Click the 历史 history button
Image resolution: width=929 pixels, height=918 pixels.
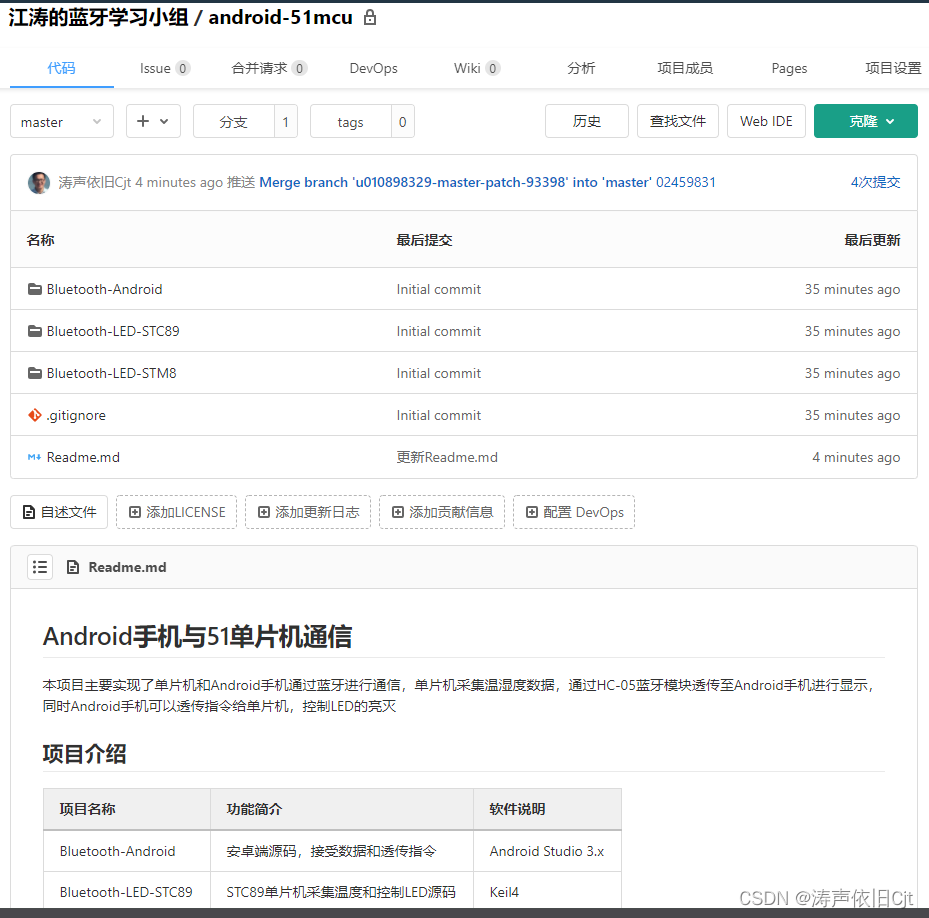(587, 121)
